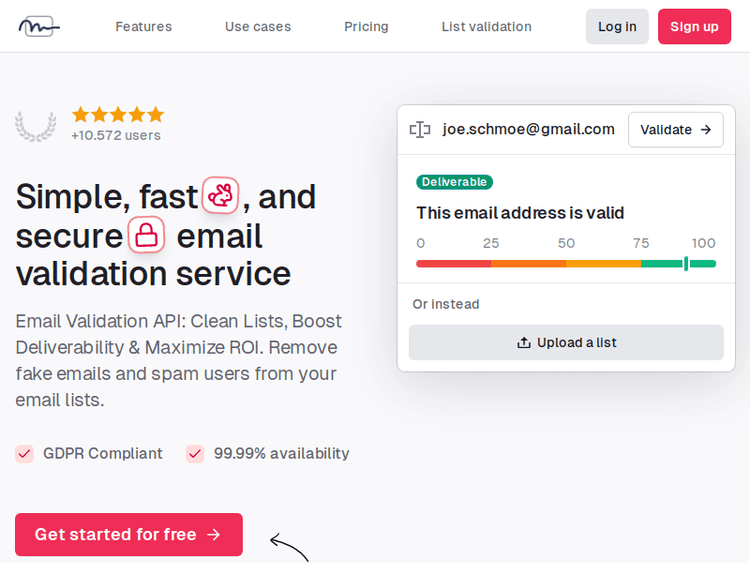
Task: Click the padlock icon beside 'secure'
Action: coord(147,236)
